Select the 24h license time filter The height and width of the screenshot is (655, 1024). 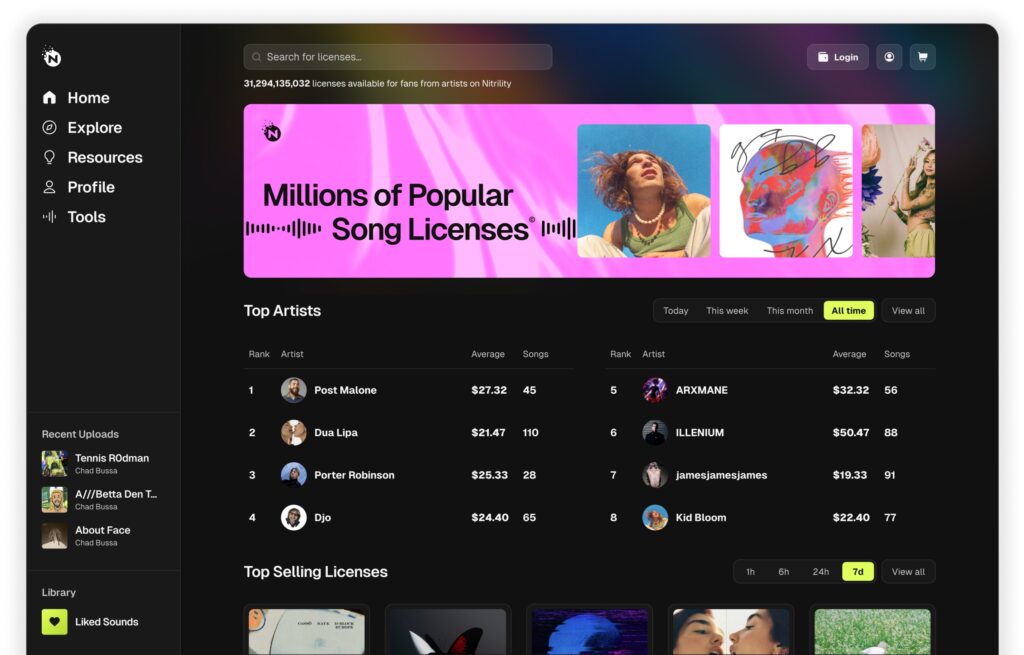pos(820,571)
